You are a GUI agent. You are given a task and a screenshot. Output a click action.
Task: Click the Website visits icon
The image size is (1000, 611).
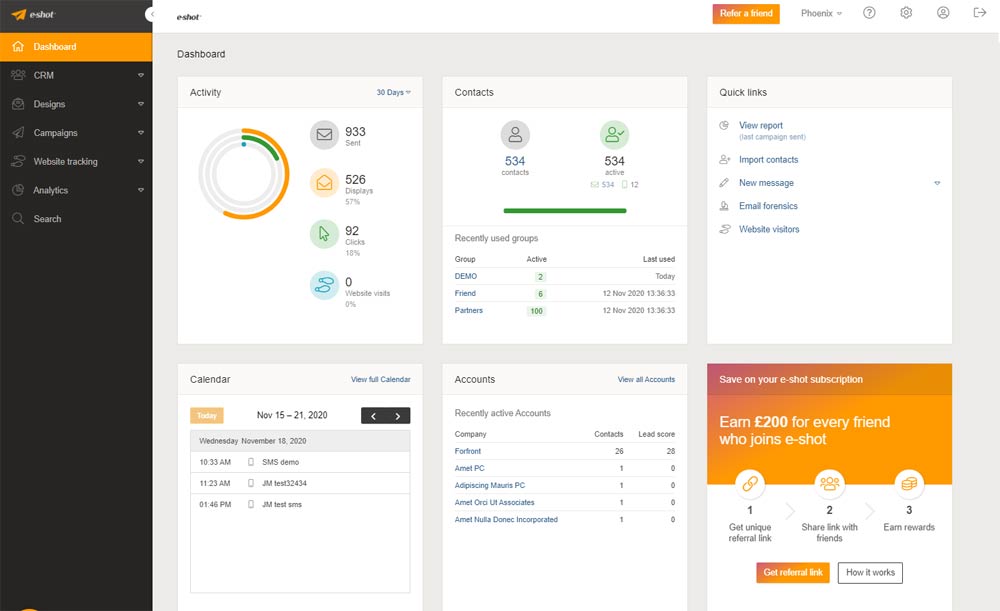click(x=324, y=285)
